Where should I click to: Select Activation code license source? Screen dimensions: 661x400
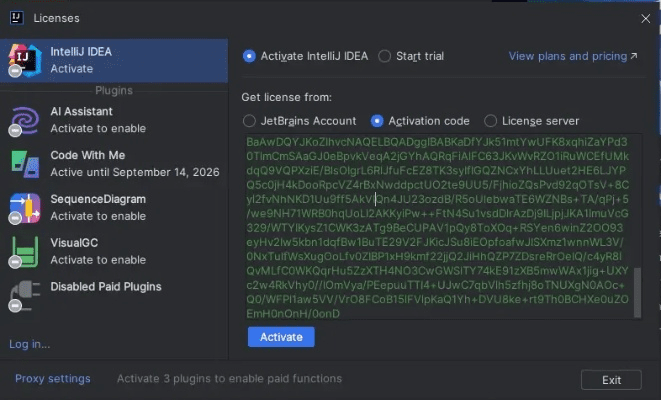(377, 121)
